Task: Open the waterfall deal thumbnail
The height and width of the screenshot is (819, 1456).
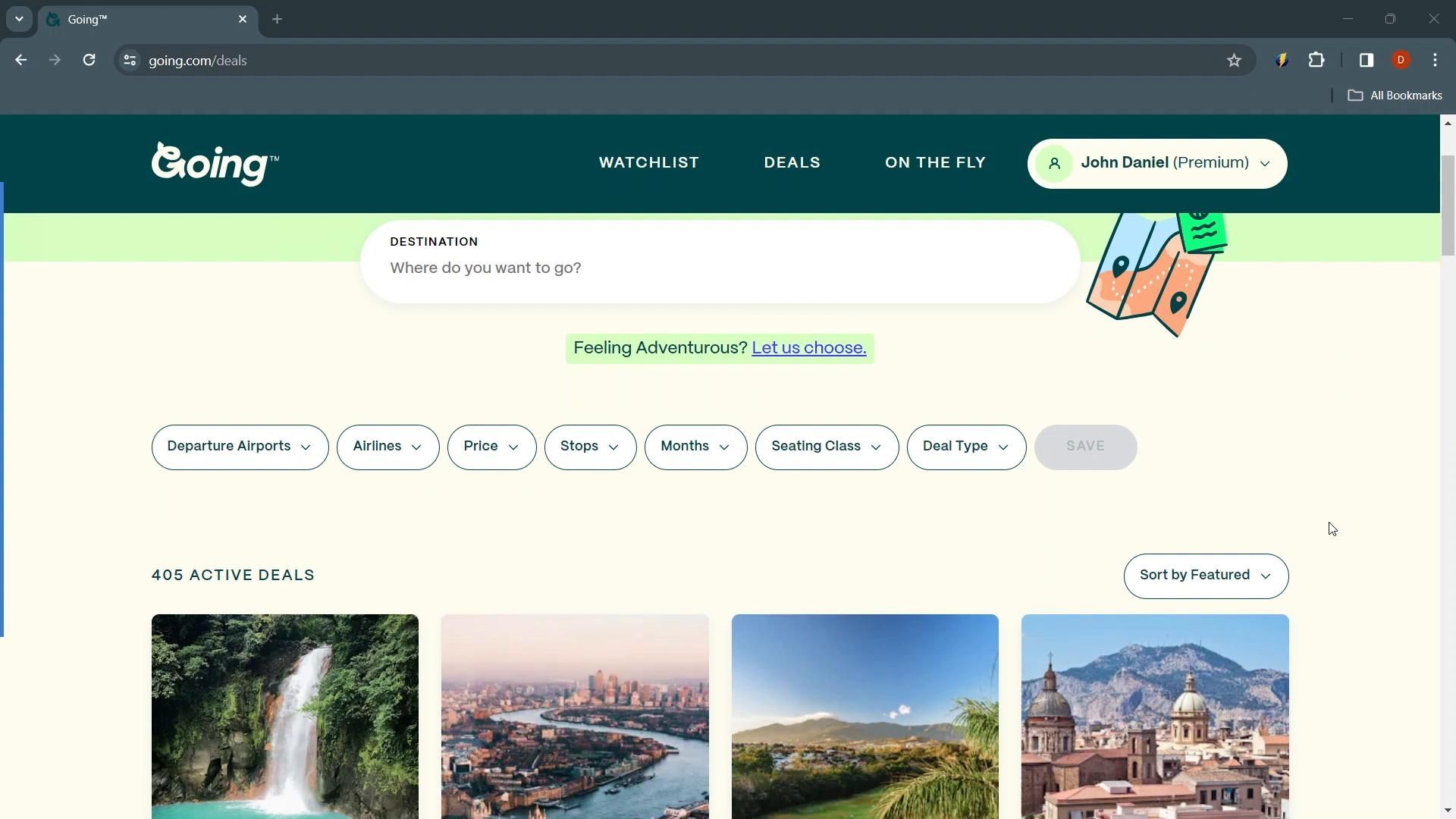Action: (x=285, y=716)
